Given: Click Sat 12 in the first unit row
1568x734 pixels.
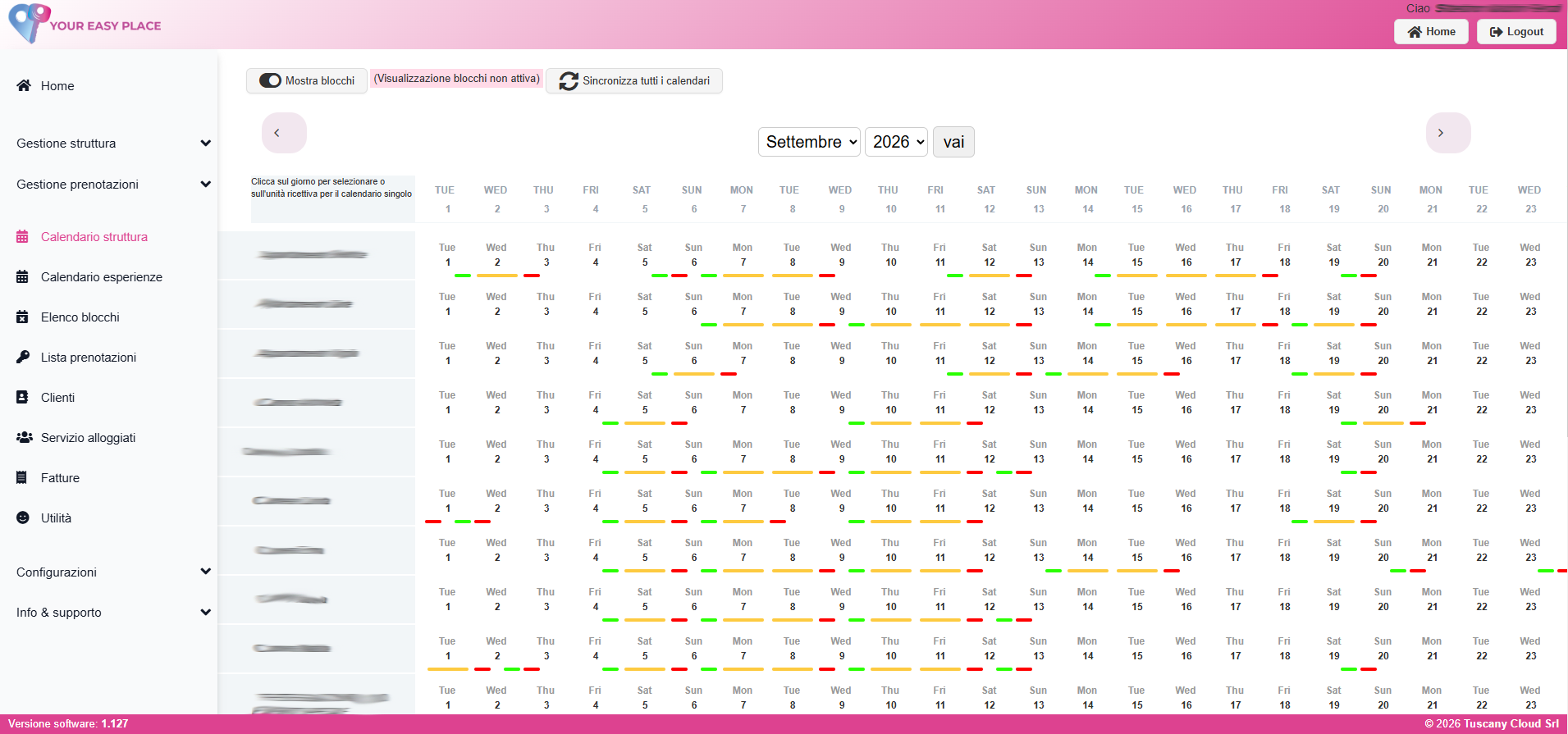Looking at the screenshot, I should pos(989,255).
